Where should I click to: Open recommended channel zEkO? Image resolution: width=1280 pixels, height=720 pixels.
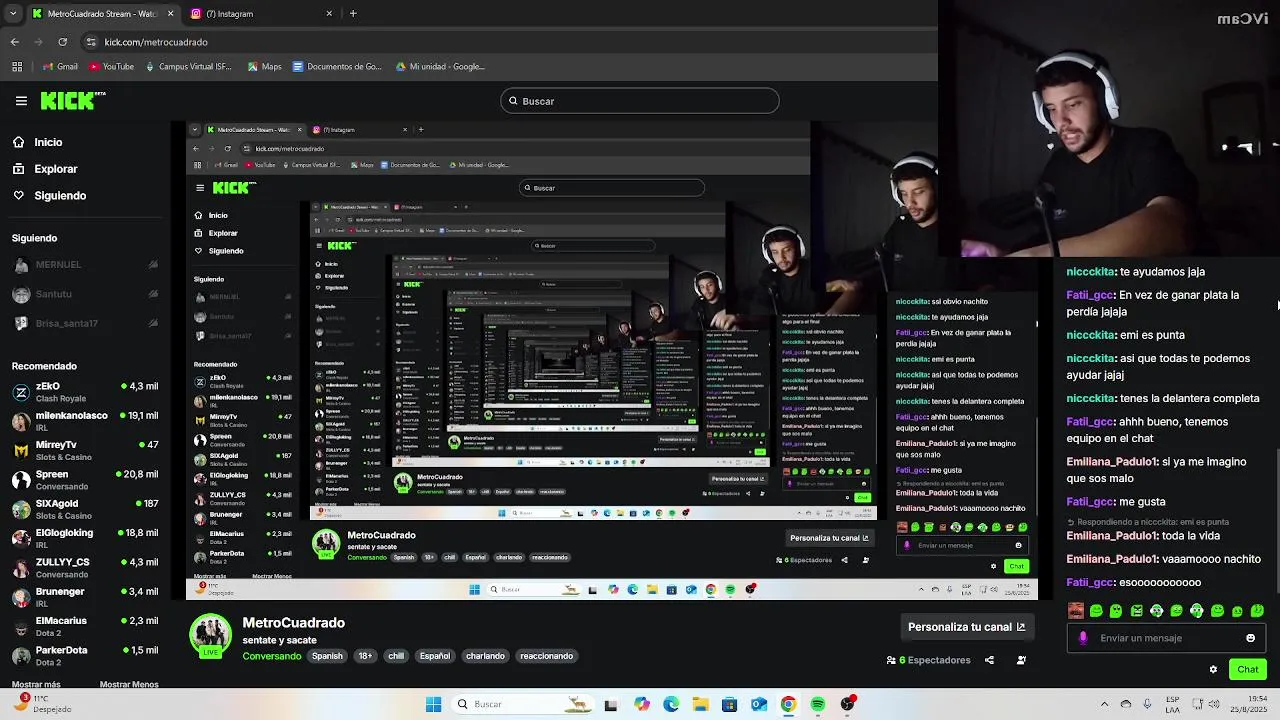(85, 392)
